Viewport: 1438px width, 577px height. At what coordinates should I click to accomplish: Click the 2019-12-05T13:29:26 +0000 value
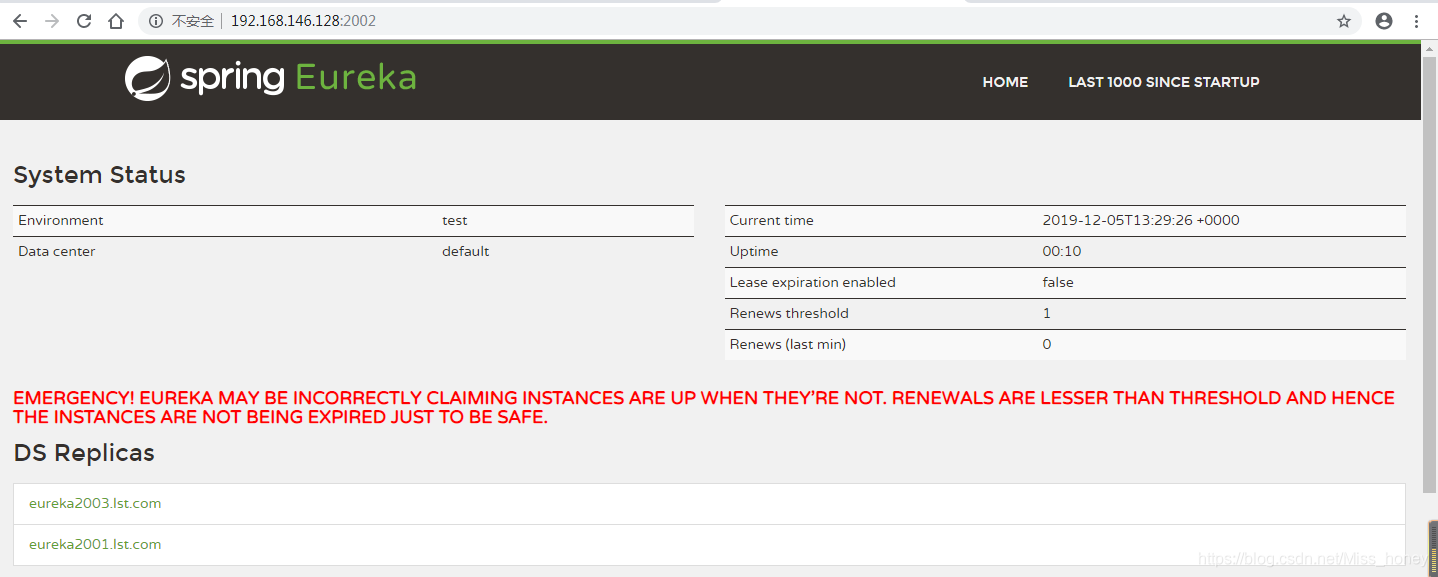click(x=1141, y=221)
